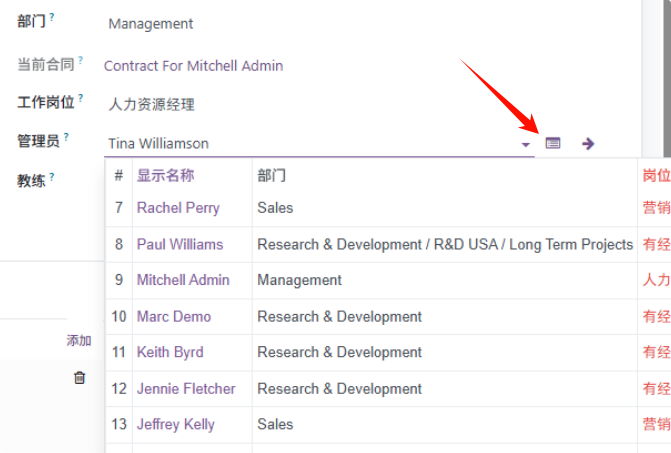
Task: Open the Contract For Mitchell Admin link
Action: point(193,66)
